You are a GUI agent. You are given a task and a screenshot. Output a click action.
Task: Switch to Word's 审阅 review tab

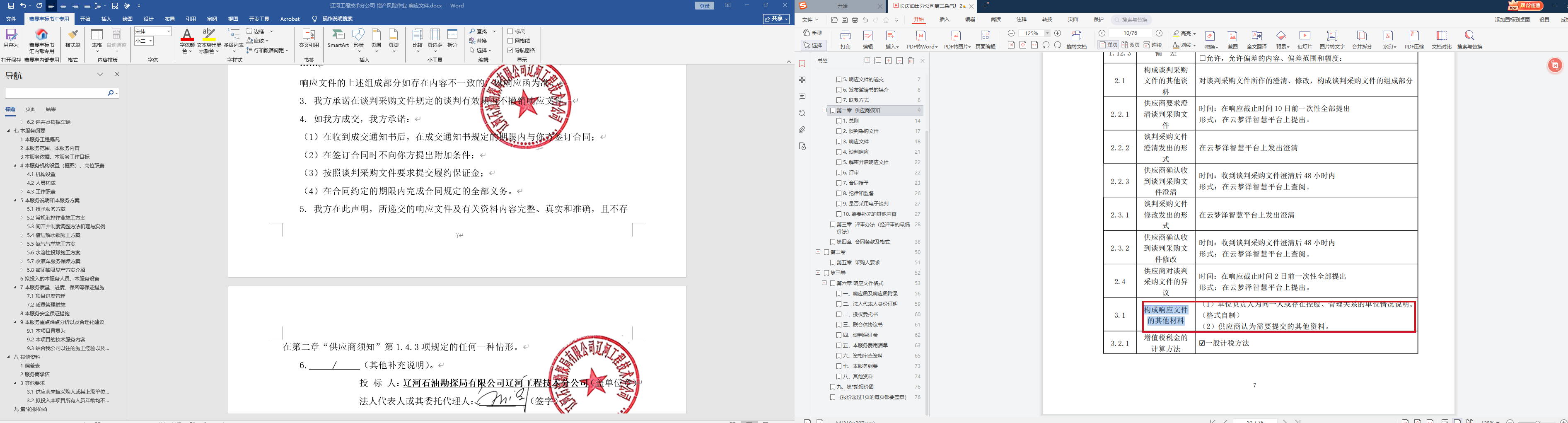click(212, 19)
